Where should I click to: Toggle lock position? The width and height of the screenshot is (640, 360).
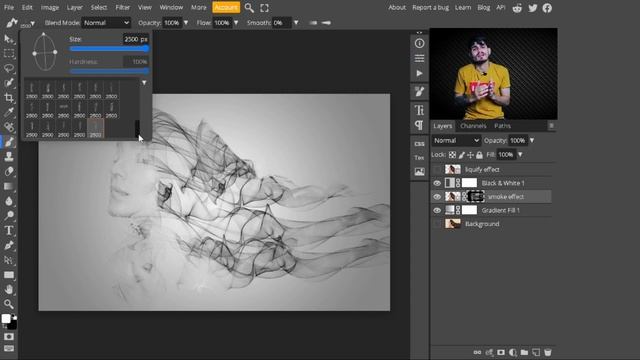click(470, 155)
